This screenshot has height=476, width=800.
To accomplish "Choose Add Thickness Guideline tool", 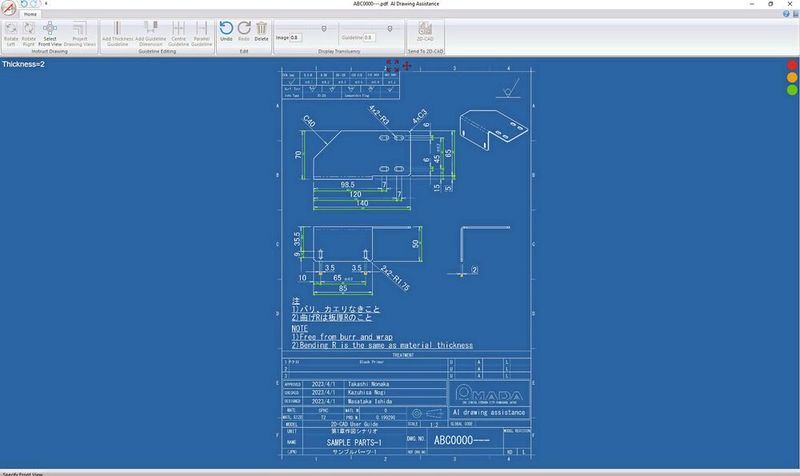I will 117,34.
